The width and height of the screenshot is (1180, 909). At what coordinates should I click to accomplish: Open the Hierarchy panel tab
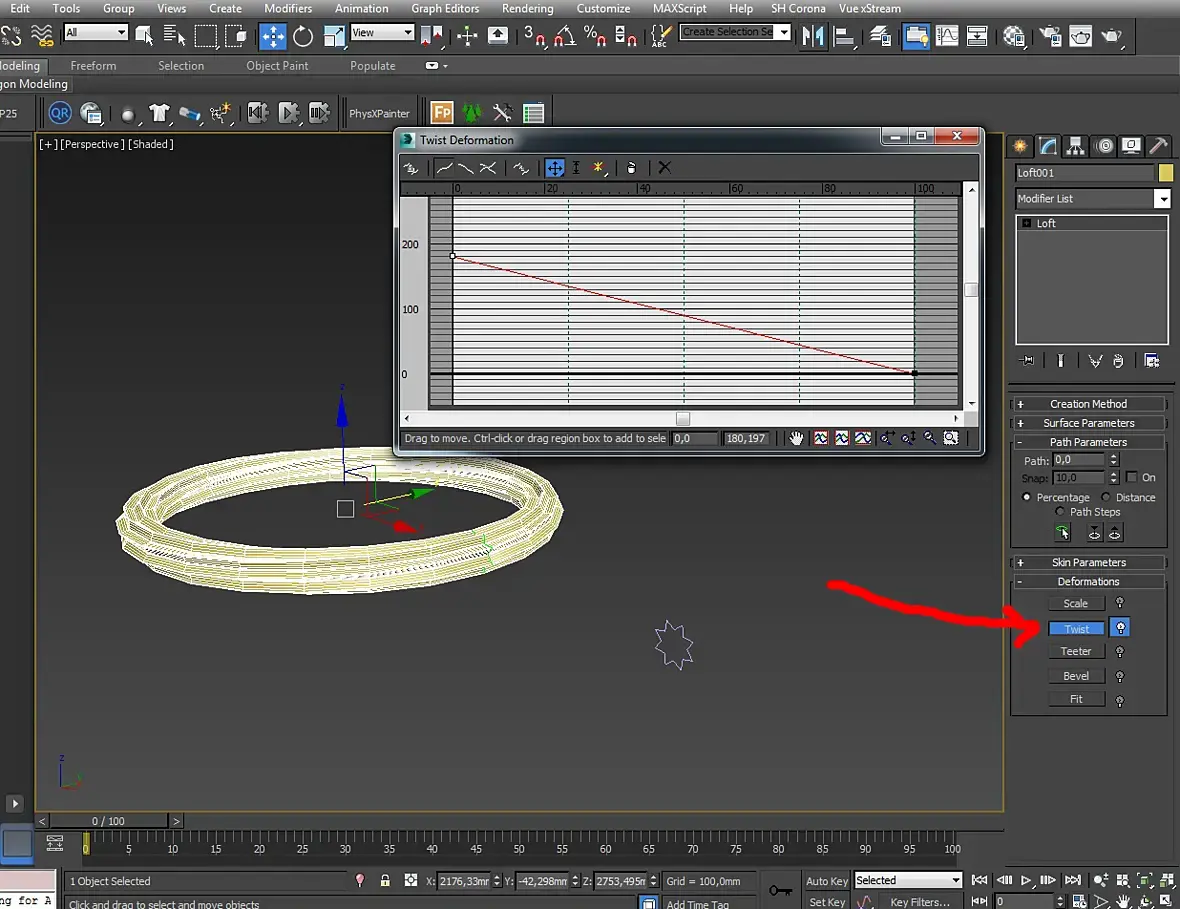(1075, 146)
